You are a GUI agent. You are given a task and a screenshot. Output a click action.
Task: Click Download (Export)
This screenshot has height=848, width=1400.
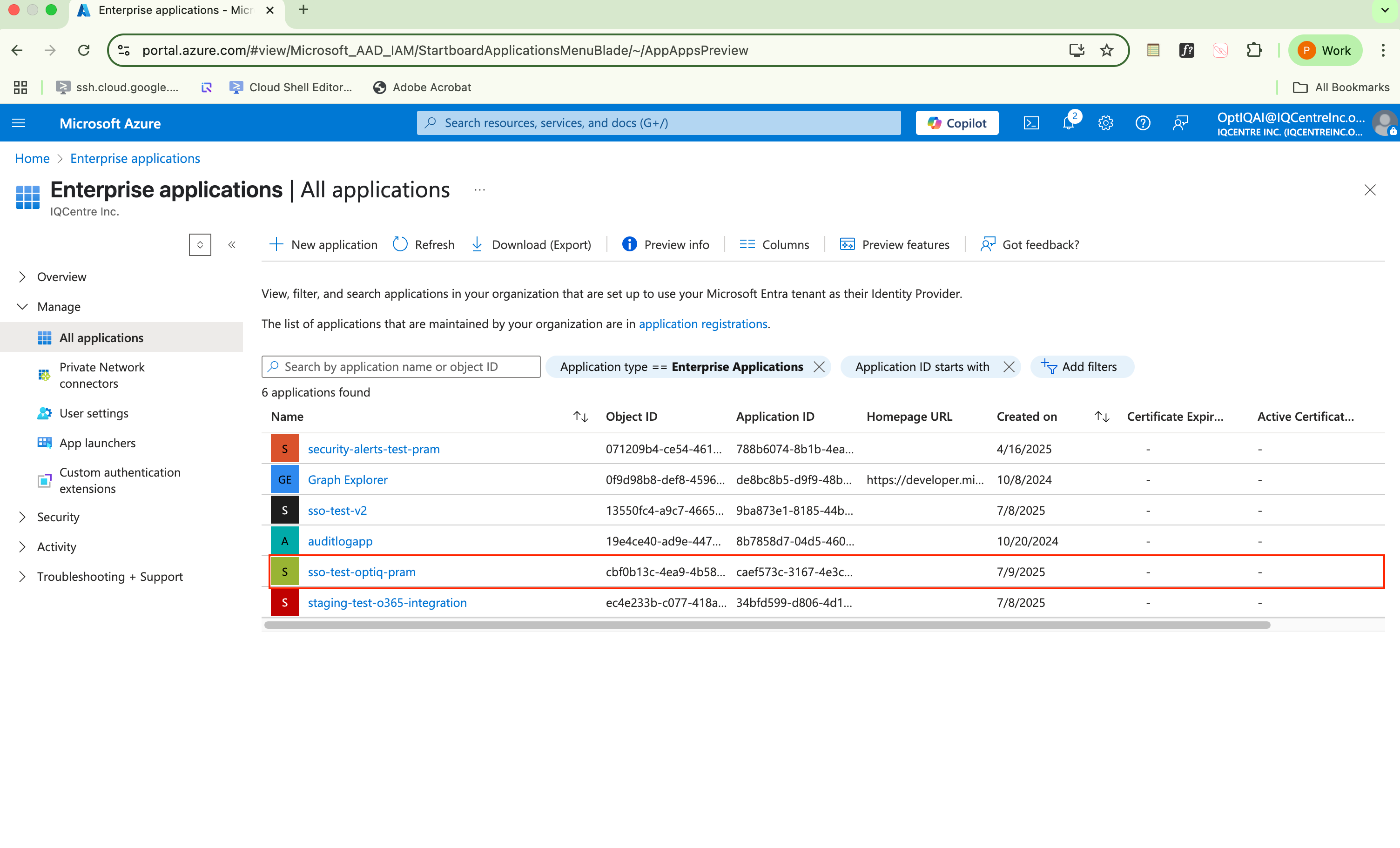pyautogui.click(x=531, y=244)
